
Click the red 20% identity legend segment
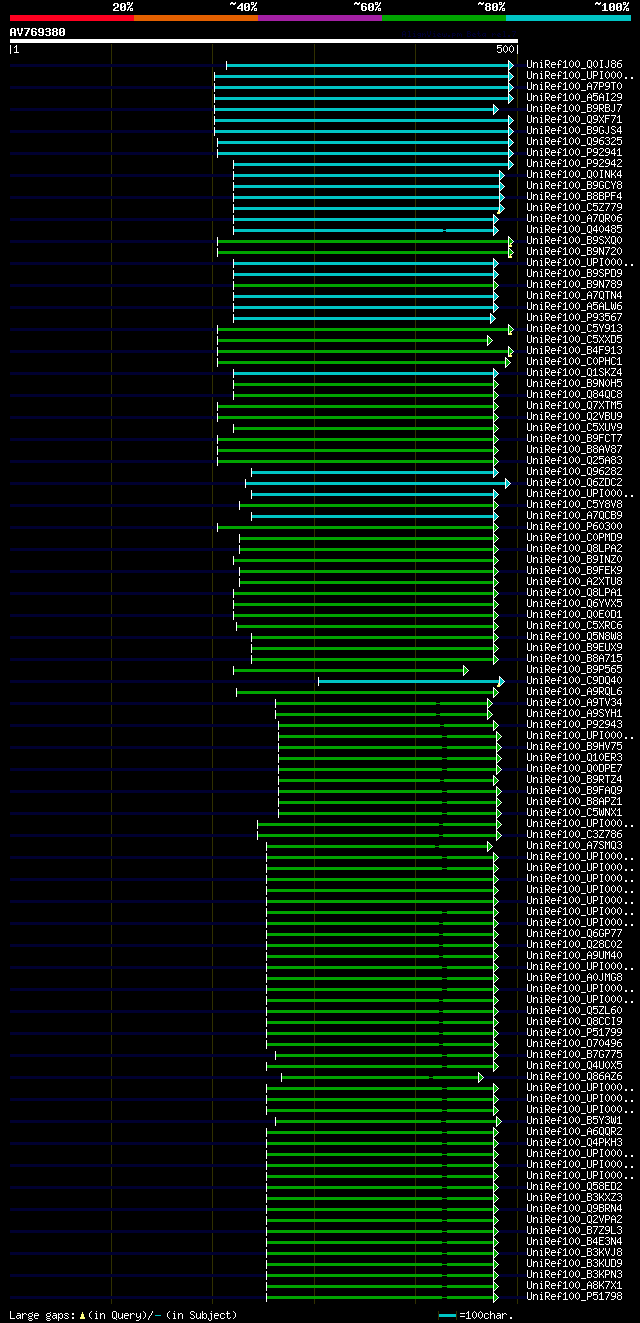pyautogui.click(x=72, y=18)
